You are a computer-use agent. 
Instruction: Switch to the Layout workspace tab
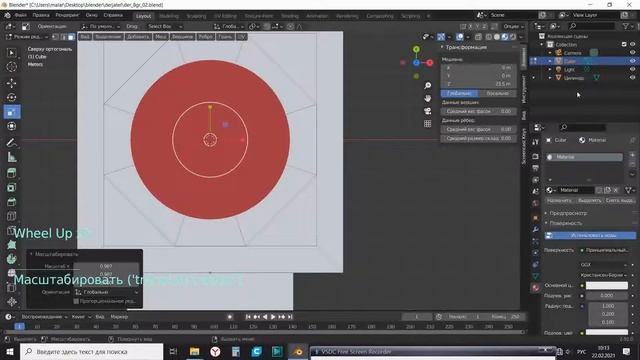coord(143,16)
